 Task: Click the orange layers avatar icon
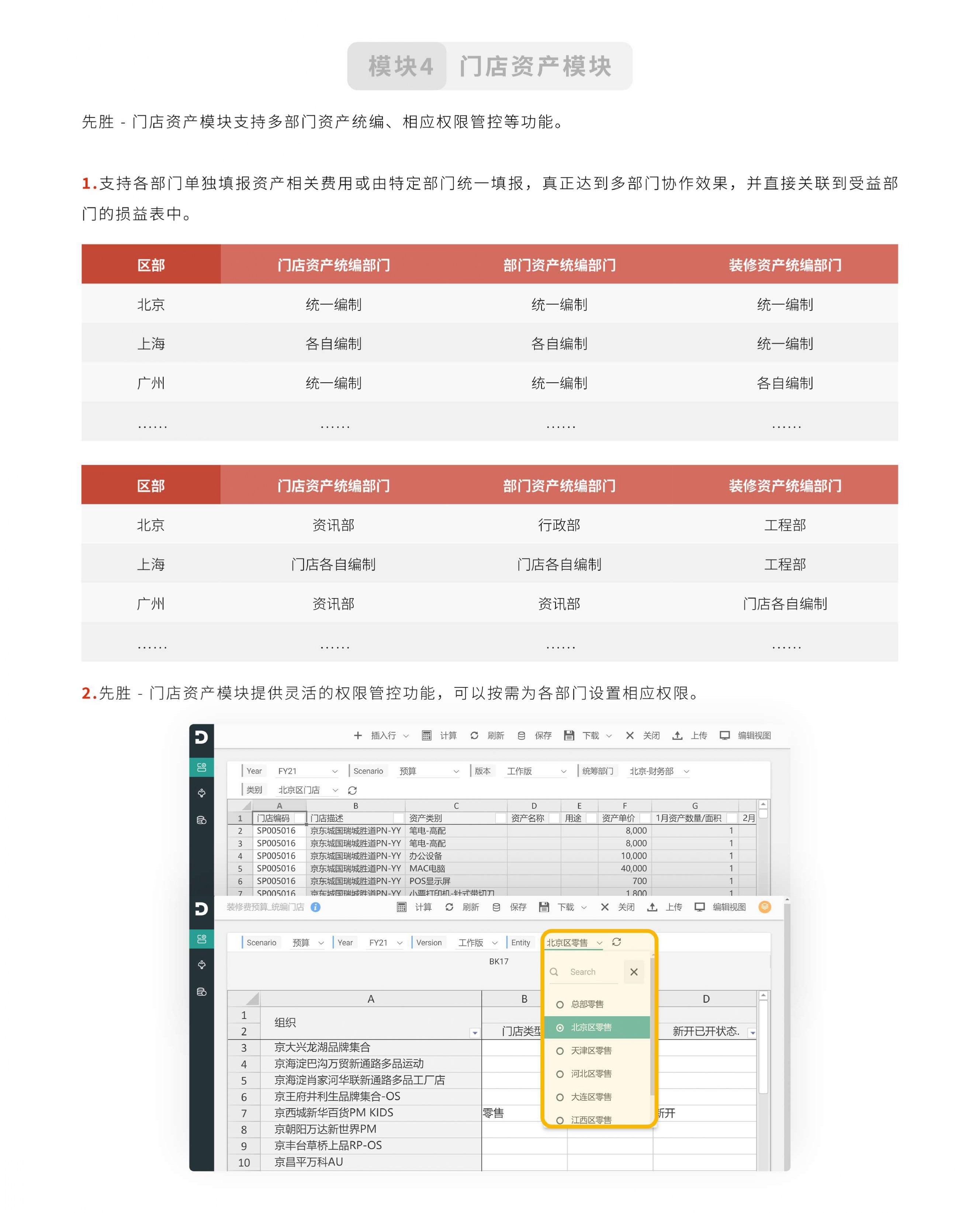coord(764,907)
